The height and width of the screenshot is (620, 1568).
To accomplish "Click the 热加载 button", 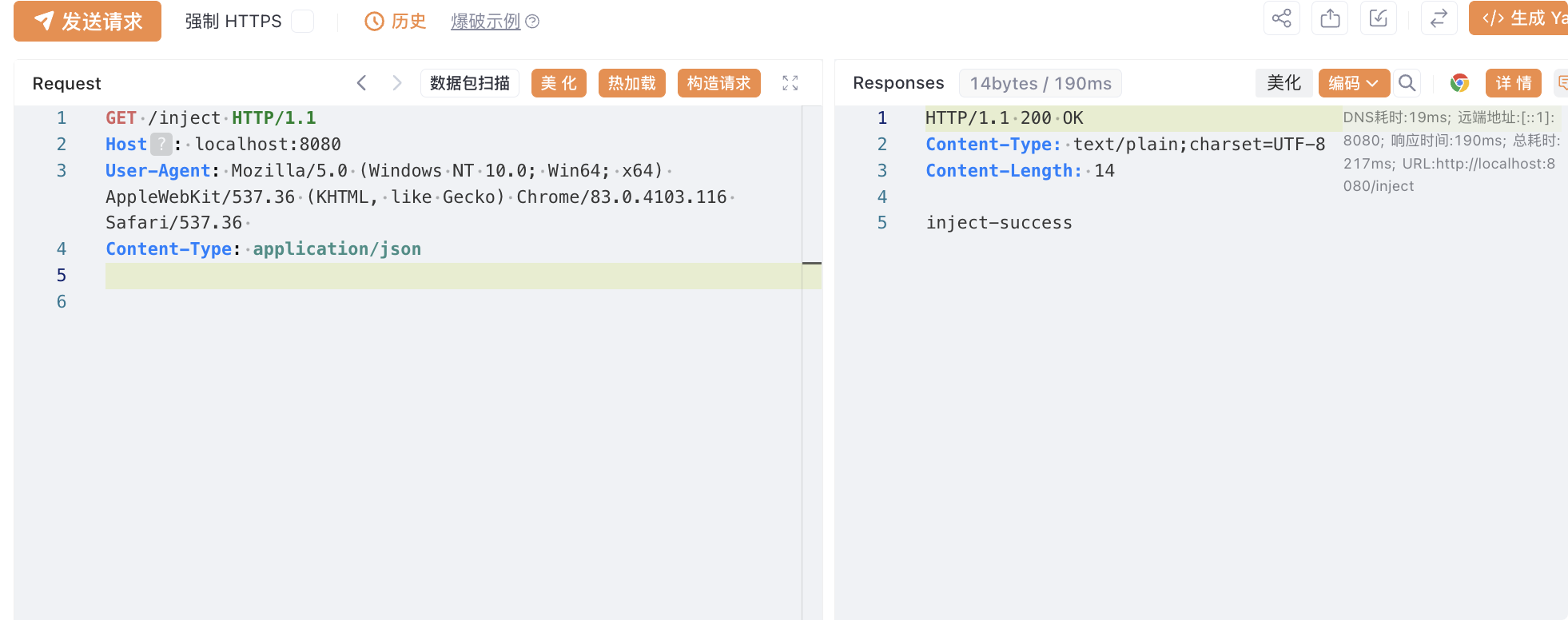I will coord(632,83).
